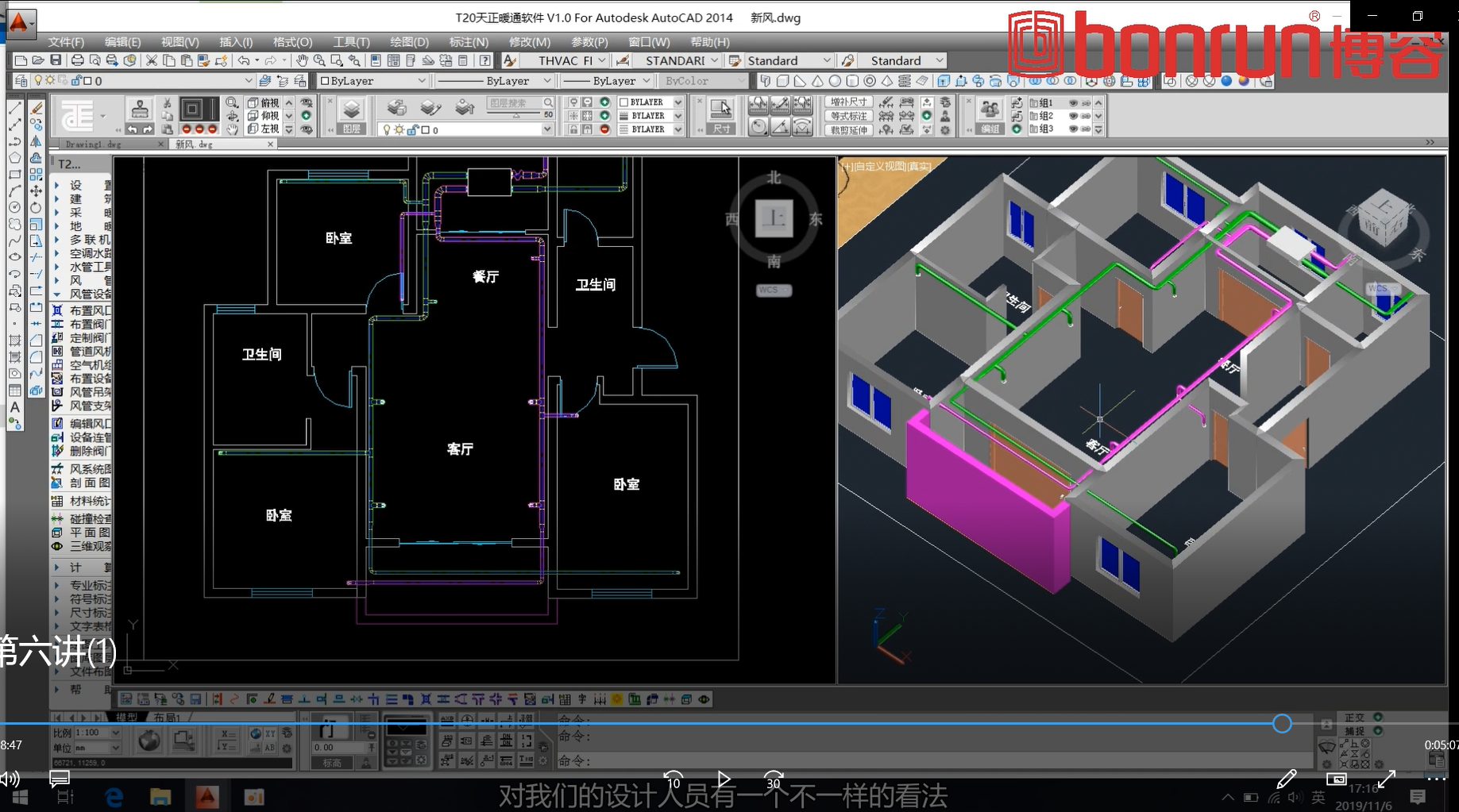The height and width of the screenshot is (812, 1459).
Task: Select the Multiline Text A tool
Action: [14, 406]
